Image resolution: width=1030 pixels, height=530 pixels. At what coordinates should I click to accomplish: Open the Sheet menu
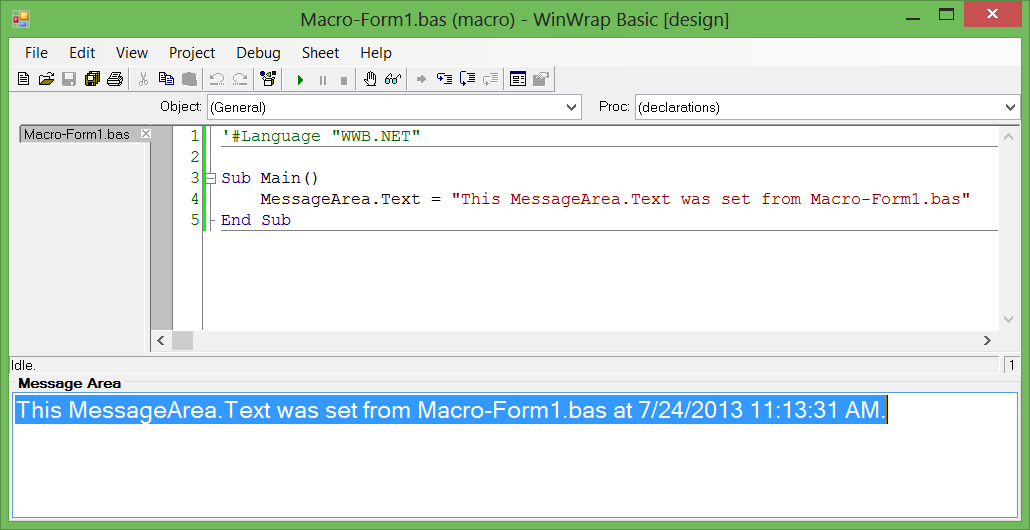tap(320, 53)
